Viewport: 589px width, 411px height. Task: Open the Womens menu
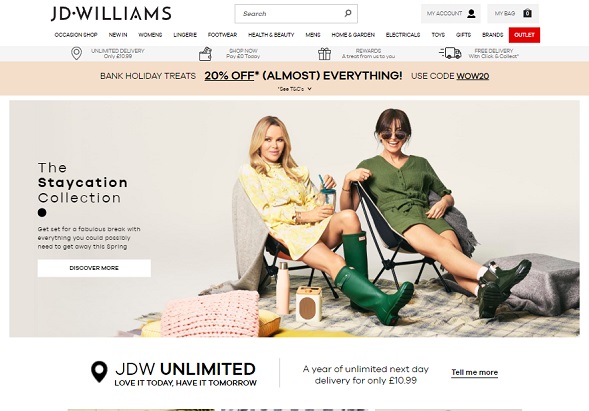150,35
